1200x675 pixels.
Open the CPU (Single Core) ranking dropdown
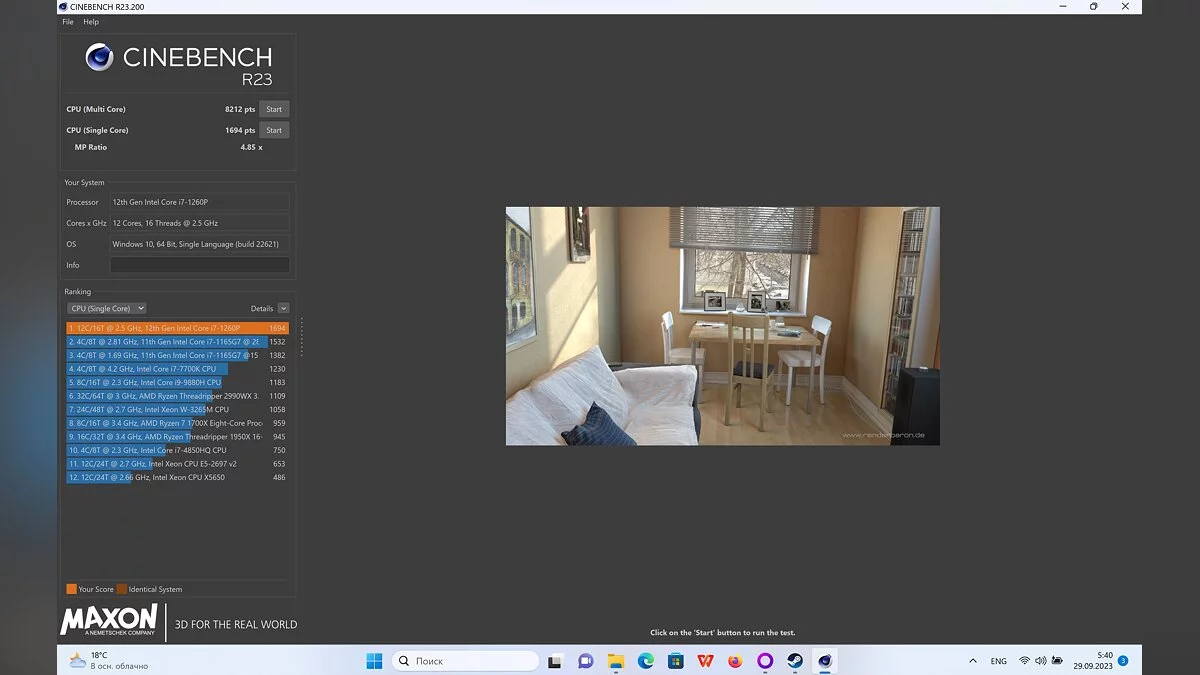tap(106, 309)
